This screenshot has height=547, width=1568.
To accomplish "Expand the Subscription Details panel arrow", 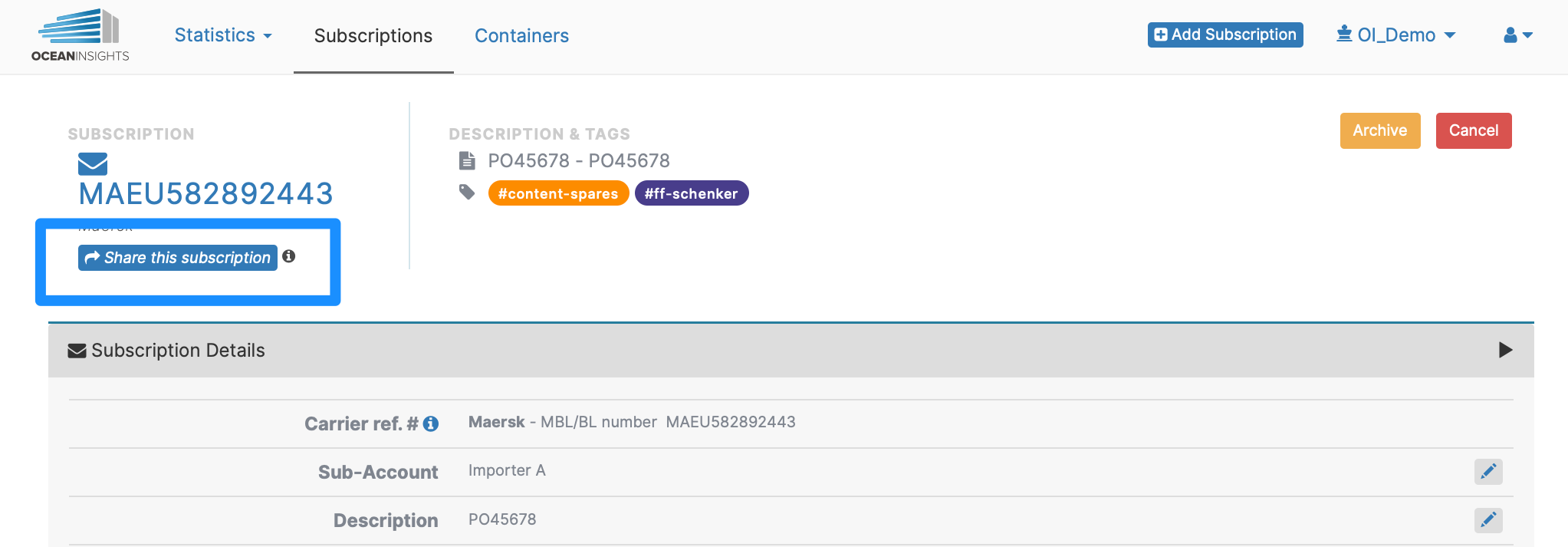I will tap(1506, 350).
